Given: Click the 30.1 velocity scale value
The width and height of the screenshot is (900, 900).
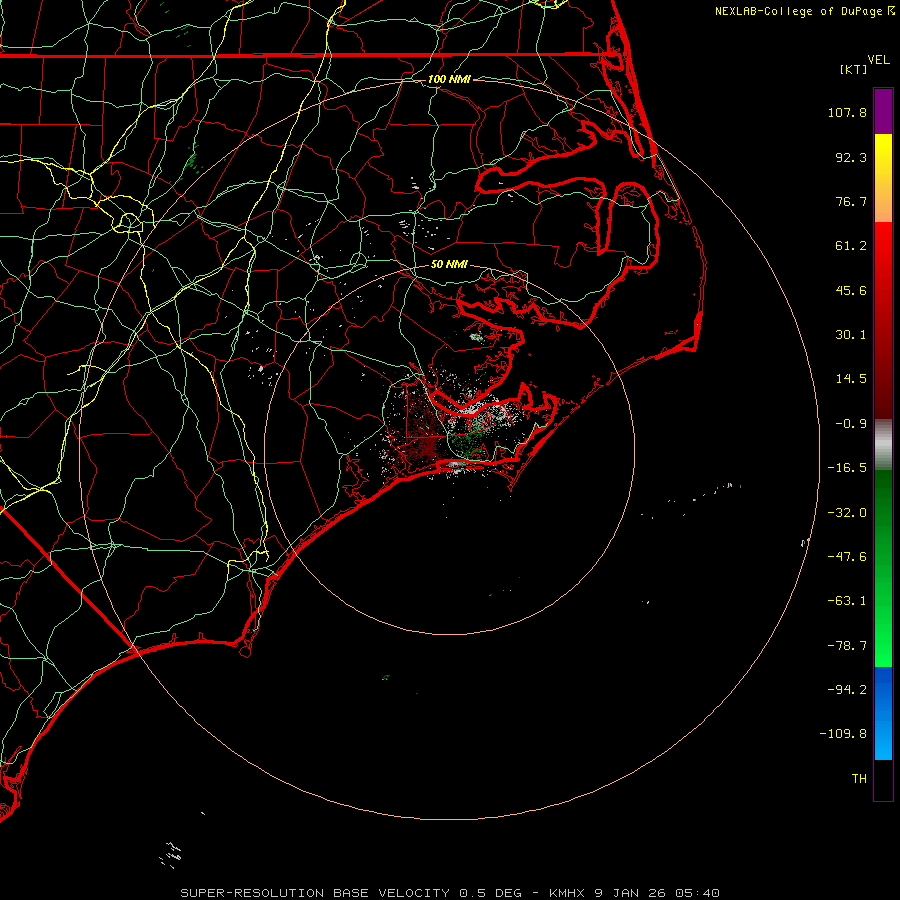Looking at the screenshot, I should coord(851,335).
